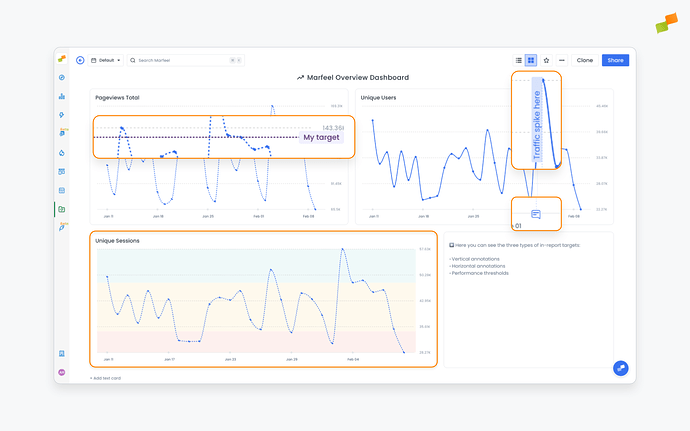Image resolution: width=690 pixels, height=431 pixels.
Task: Click the My target annotation label
Action: (x=322, y=138)
